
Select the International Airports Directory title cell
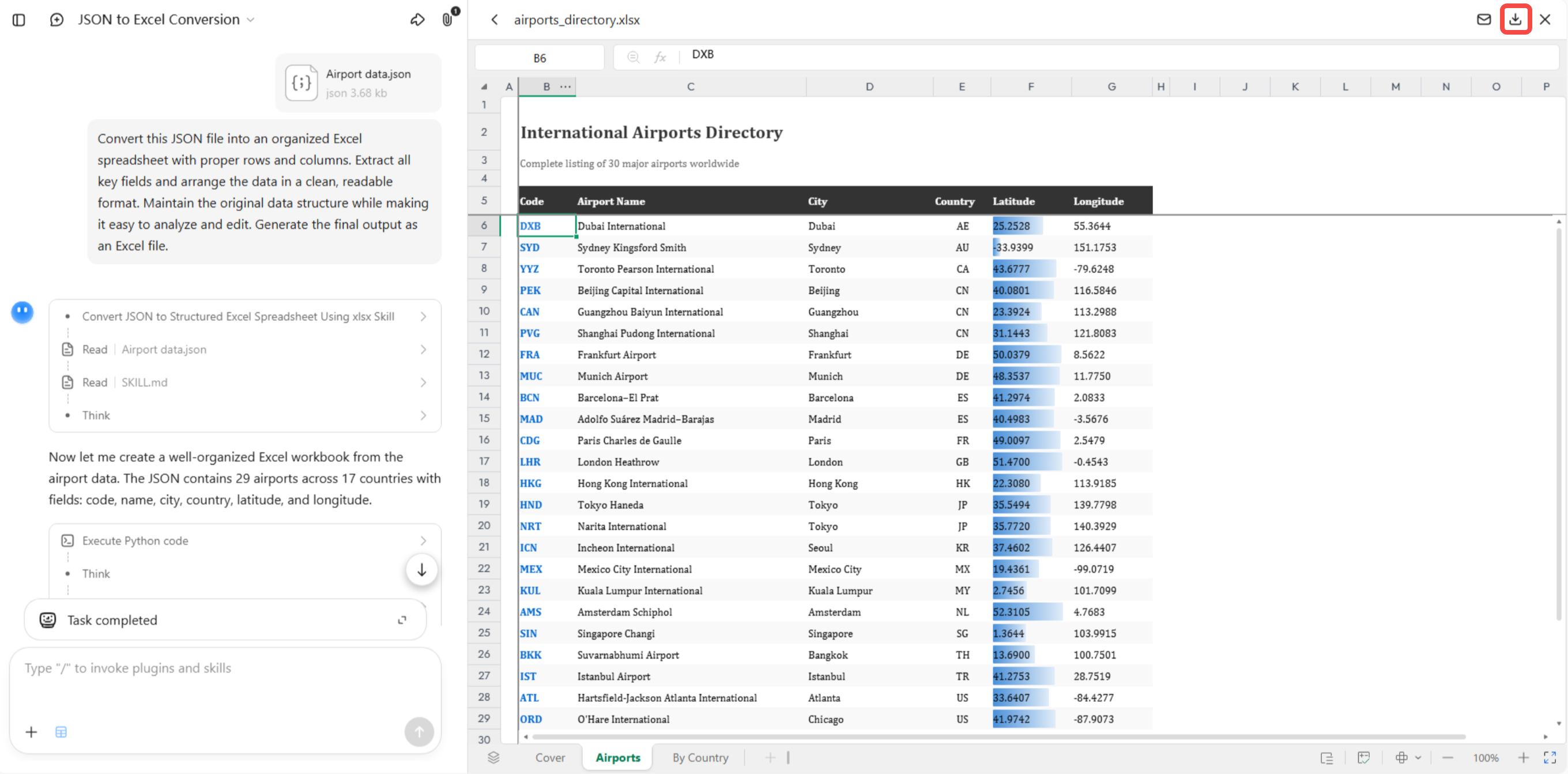651,132
